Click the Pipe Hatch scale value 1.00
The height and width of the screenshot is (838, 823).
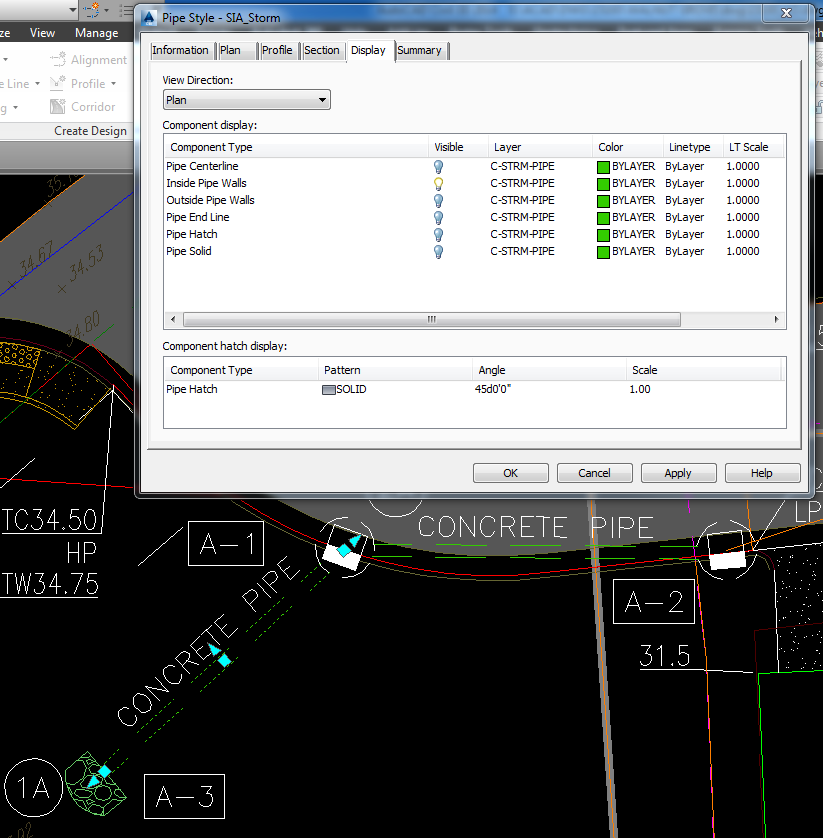point(640,389)
